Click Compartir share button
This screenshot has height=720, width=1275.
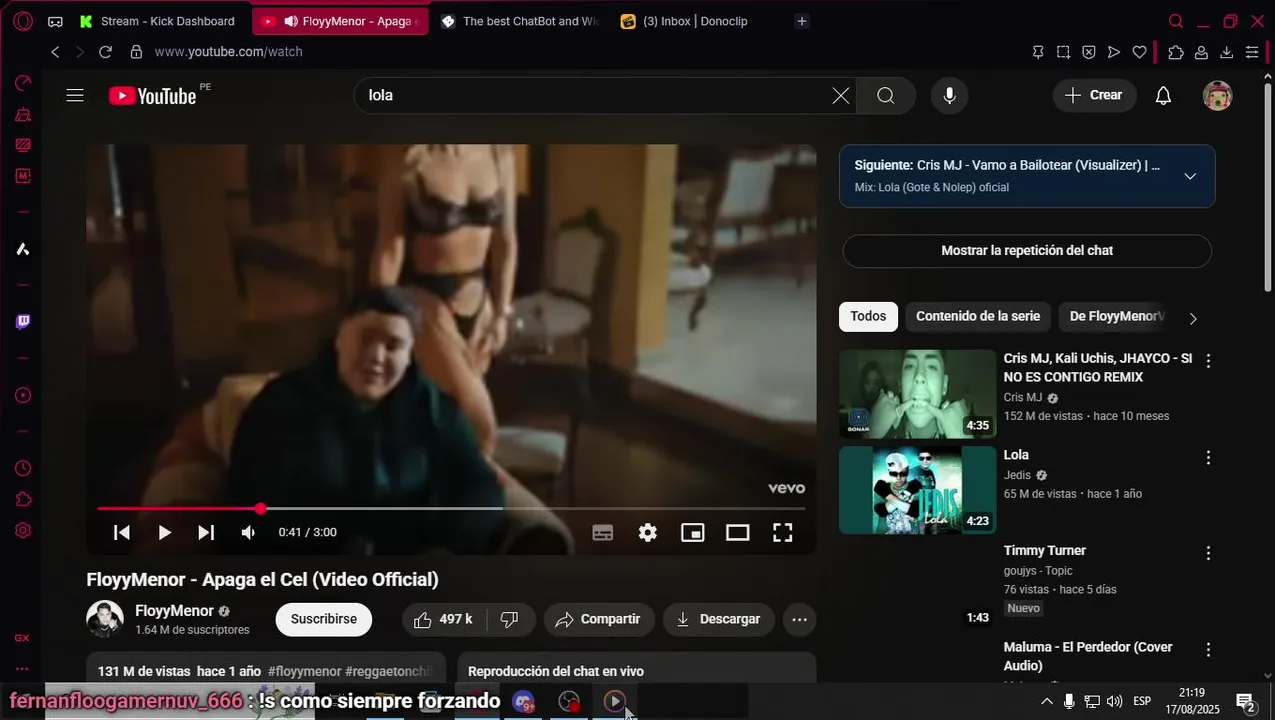click(x=599, y=619)
